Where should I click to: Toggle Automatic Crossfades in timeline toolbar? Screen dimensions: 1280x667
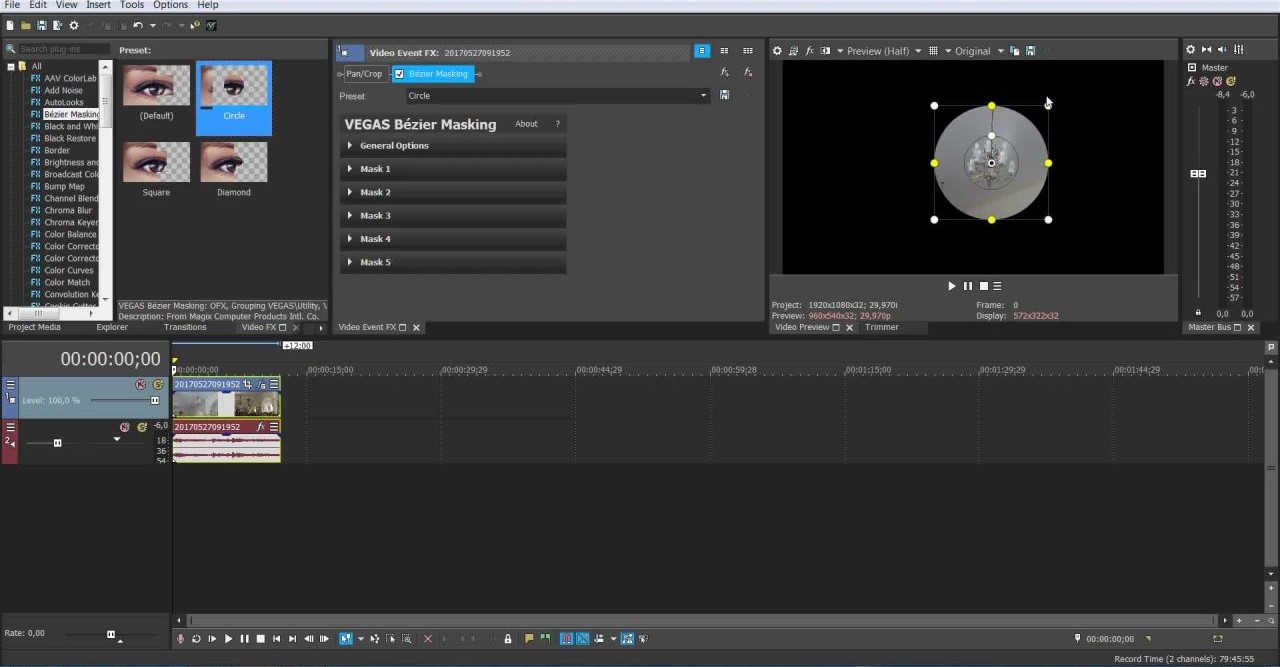[x=583, y=638]
